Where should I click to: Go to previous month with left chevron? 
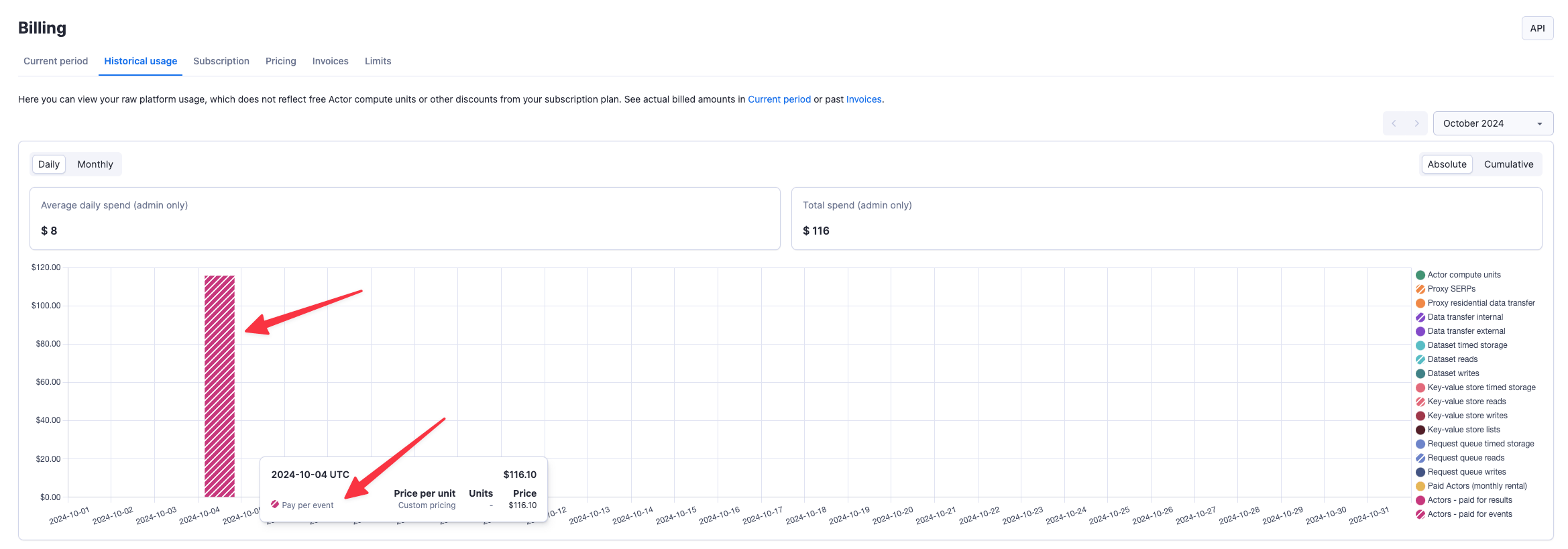[x=1394, y=123]
